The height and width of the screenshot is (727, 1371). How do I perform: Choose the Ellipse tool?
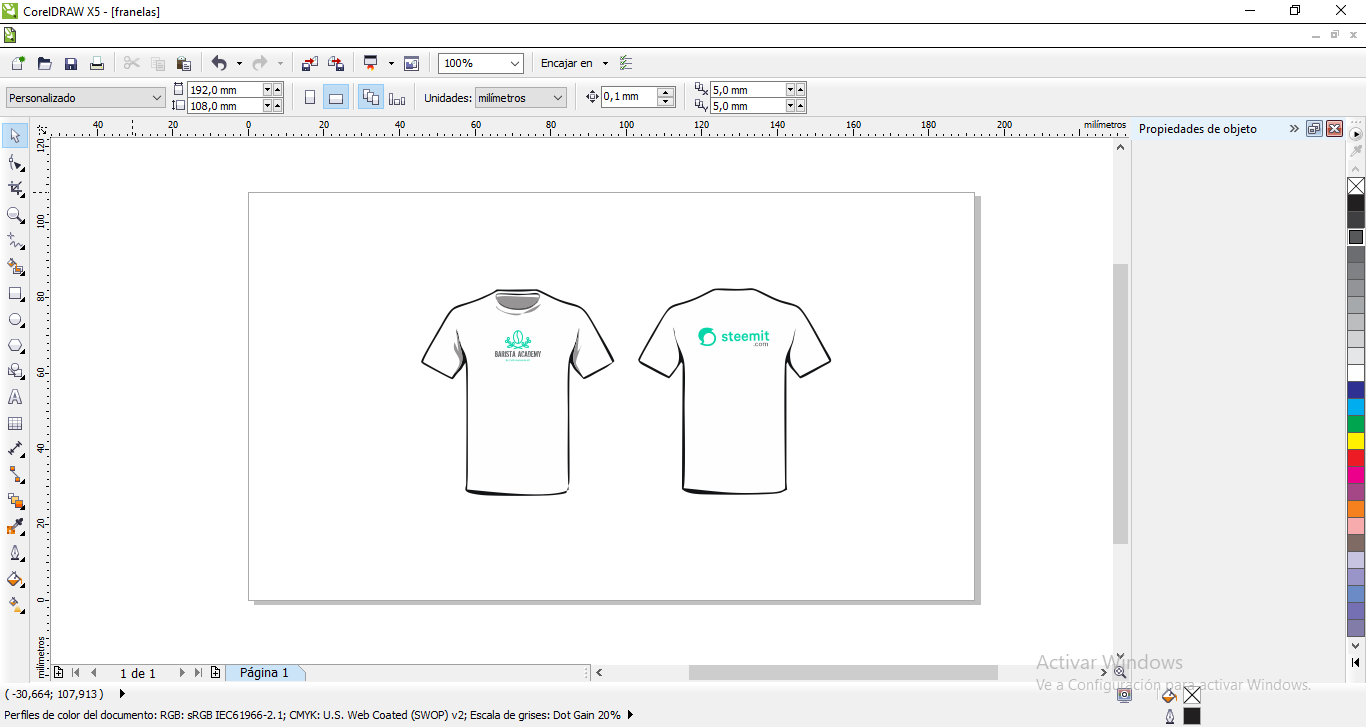click(x=15, y=320)
